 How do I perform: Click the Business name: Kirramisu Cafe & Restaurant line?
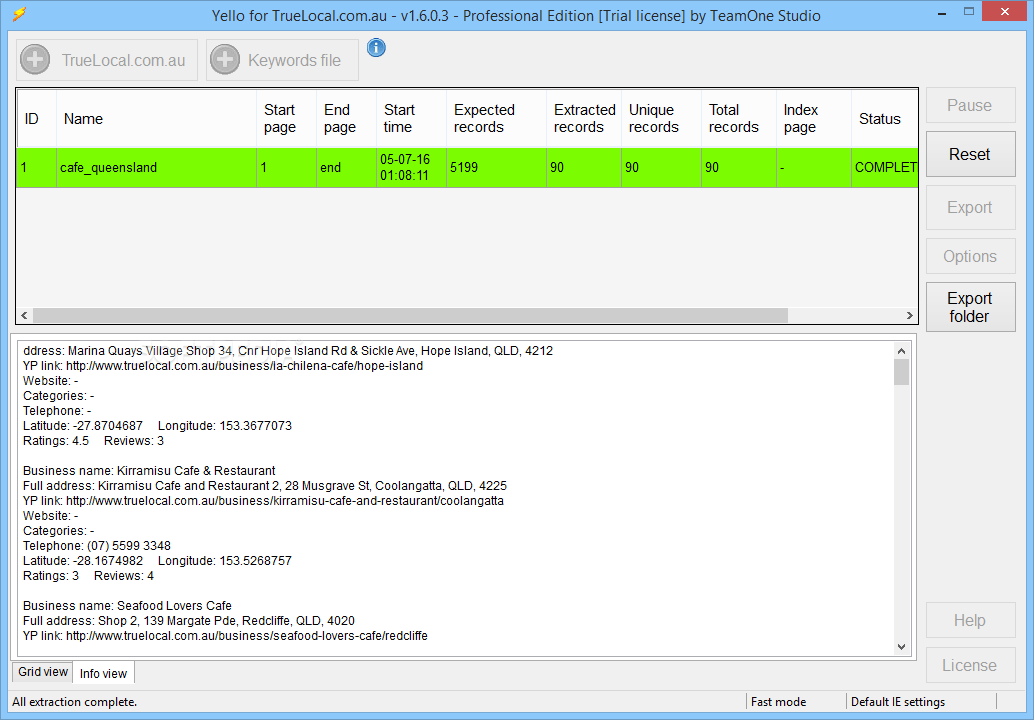click(x=149, y=471)
